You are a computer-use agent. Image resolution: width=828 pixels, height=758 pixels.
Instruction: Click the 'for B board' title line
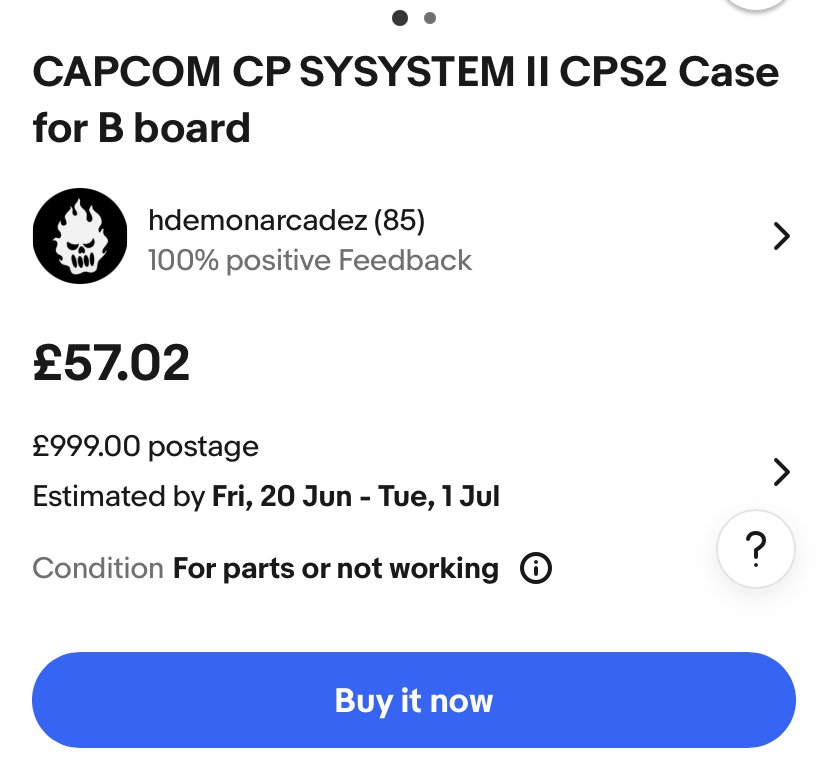141,128
